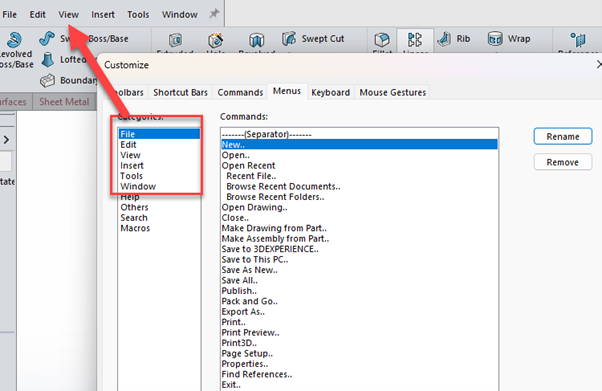Open the Tools menu in menu bar
The height and width of the screenshot is (391, 602).
pos(138,15)
